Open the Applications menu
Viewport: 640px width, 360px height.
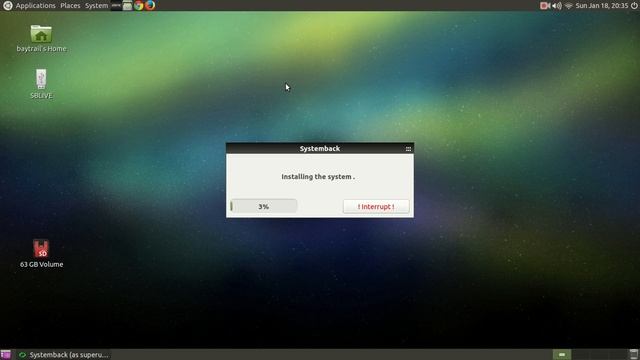[x=36, y=5]
